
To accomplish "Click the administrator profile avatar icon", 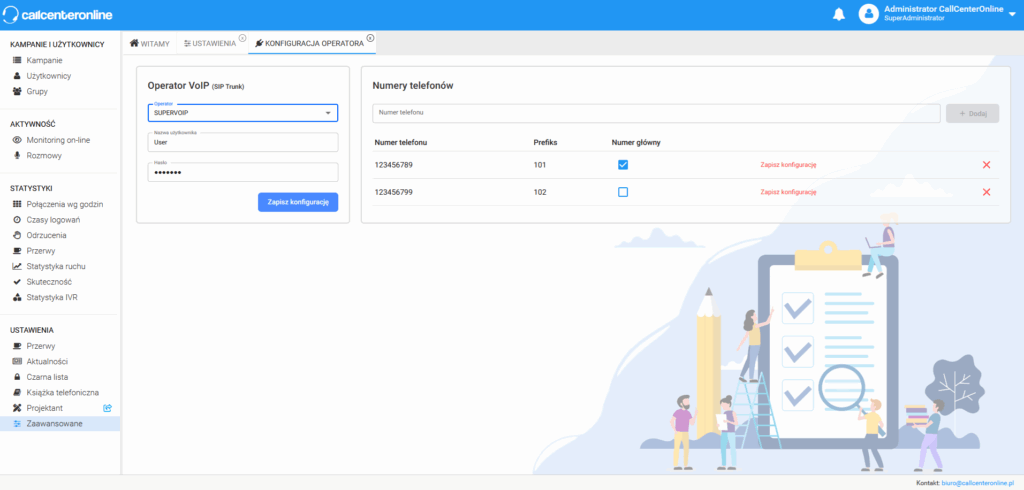I will pyautogui.click(x=868, y=14).
